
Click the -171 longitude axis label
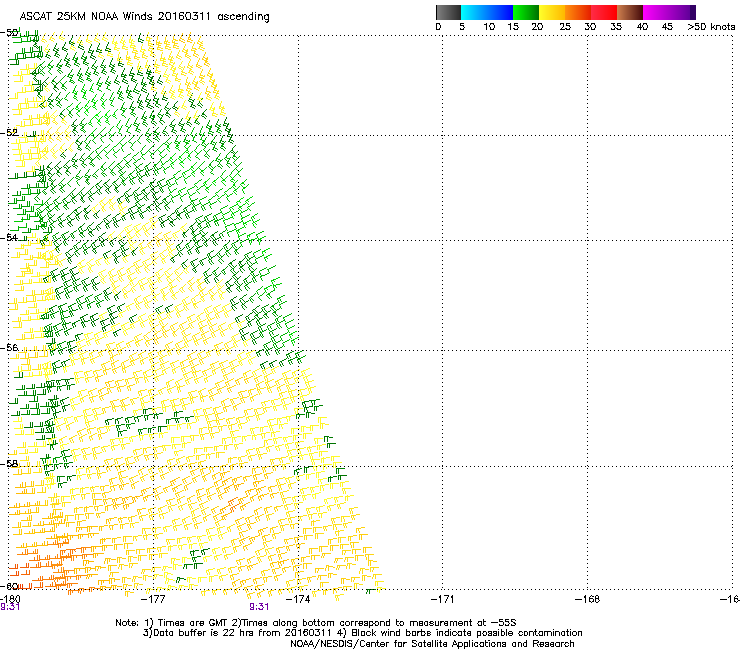(442, 599)
